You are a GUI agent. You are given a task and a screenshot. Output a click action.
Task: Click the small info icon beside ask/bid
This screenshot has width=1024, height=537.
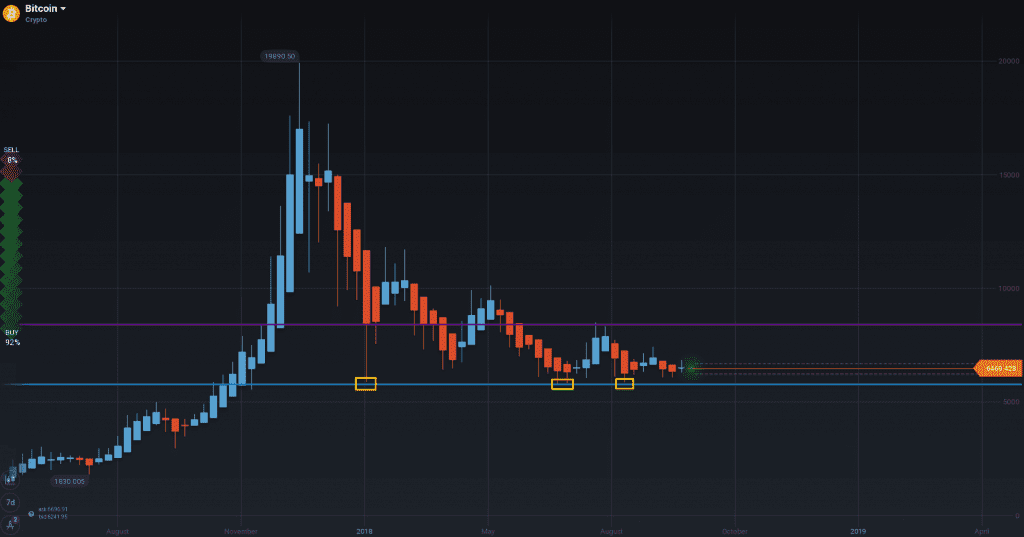[31, 513]
